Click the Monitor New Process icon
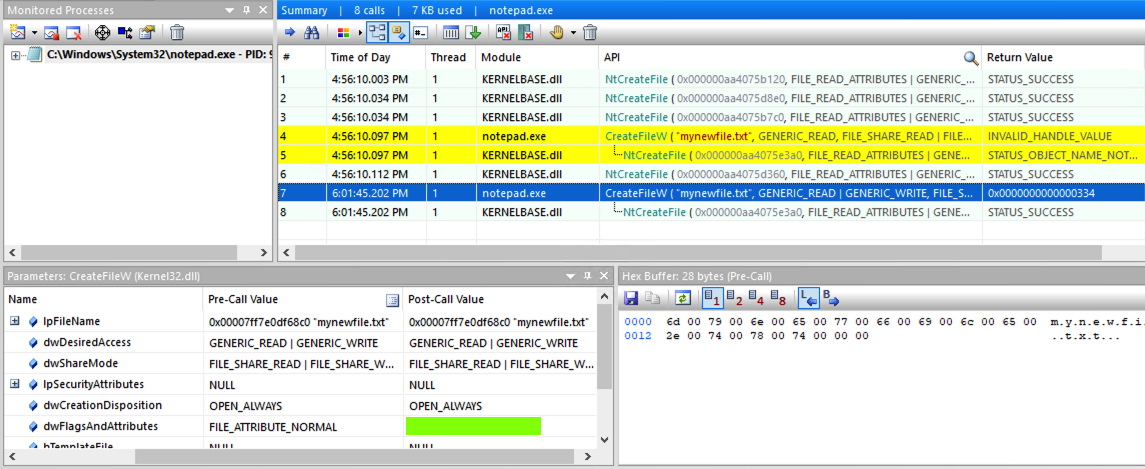Image resolution: width=1145 pixels, height=469 pixels. [18, 32]
